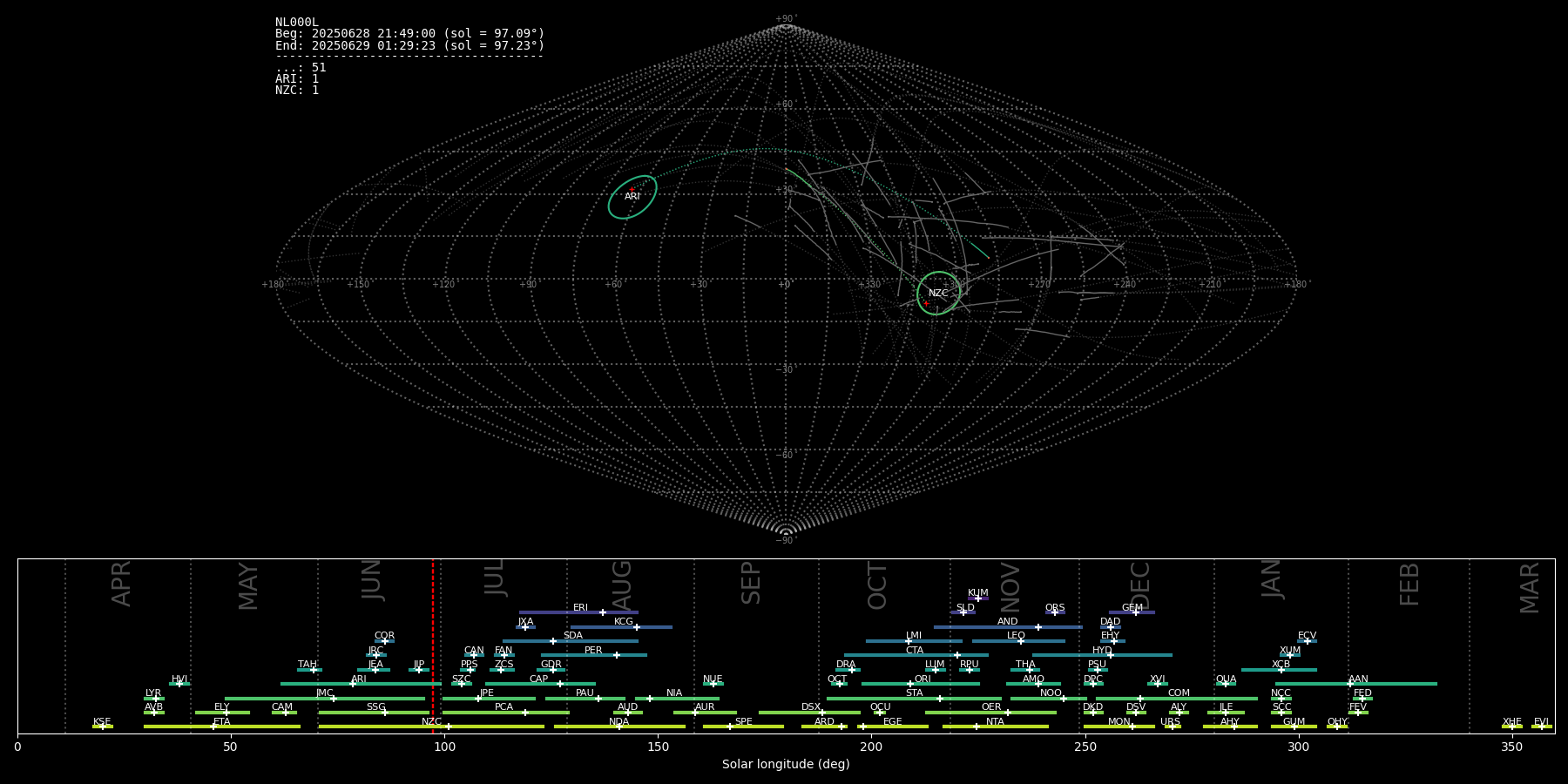Click the ORI shower label in timeline
The image size is (1568, 784).
[x=923, y=679]
